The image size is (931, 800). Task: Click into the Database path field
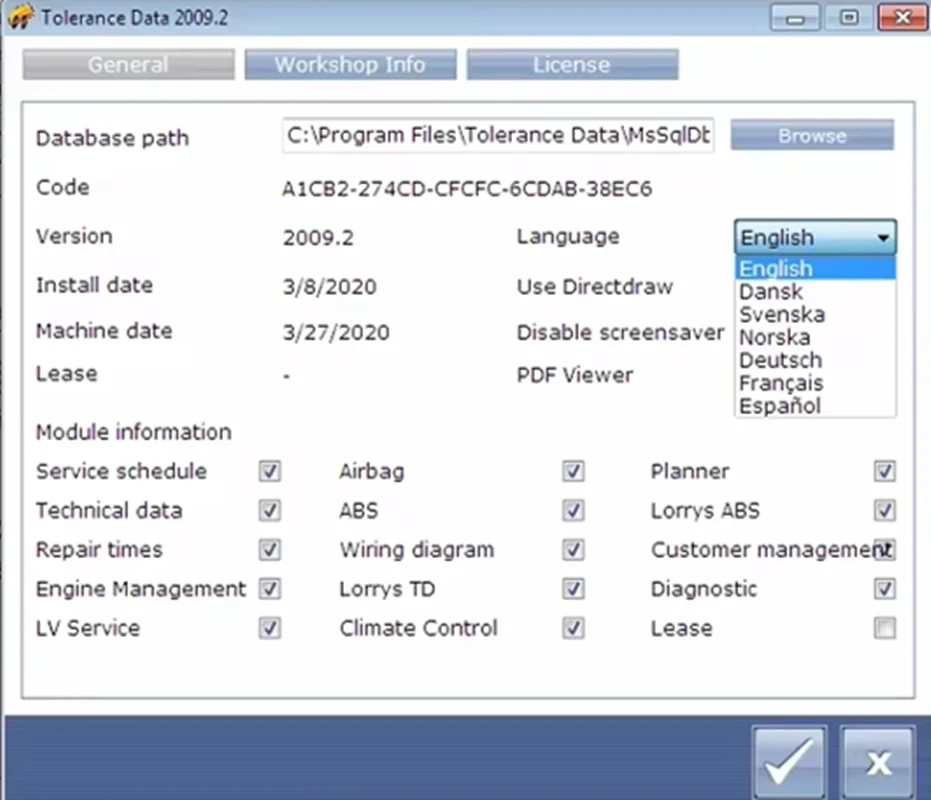click(498, 135)
